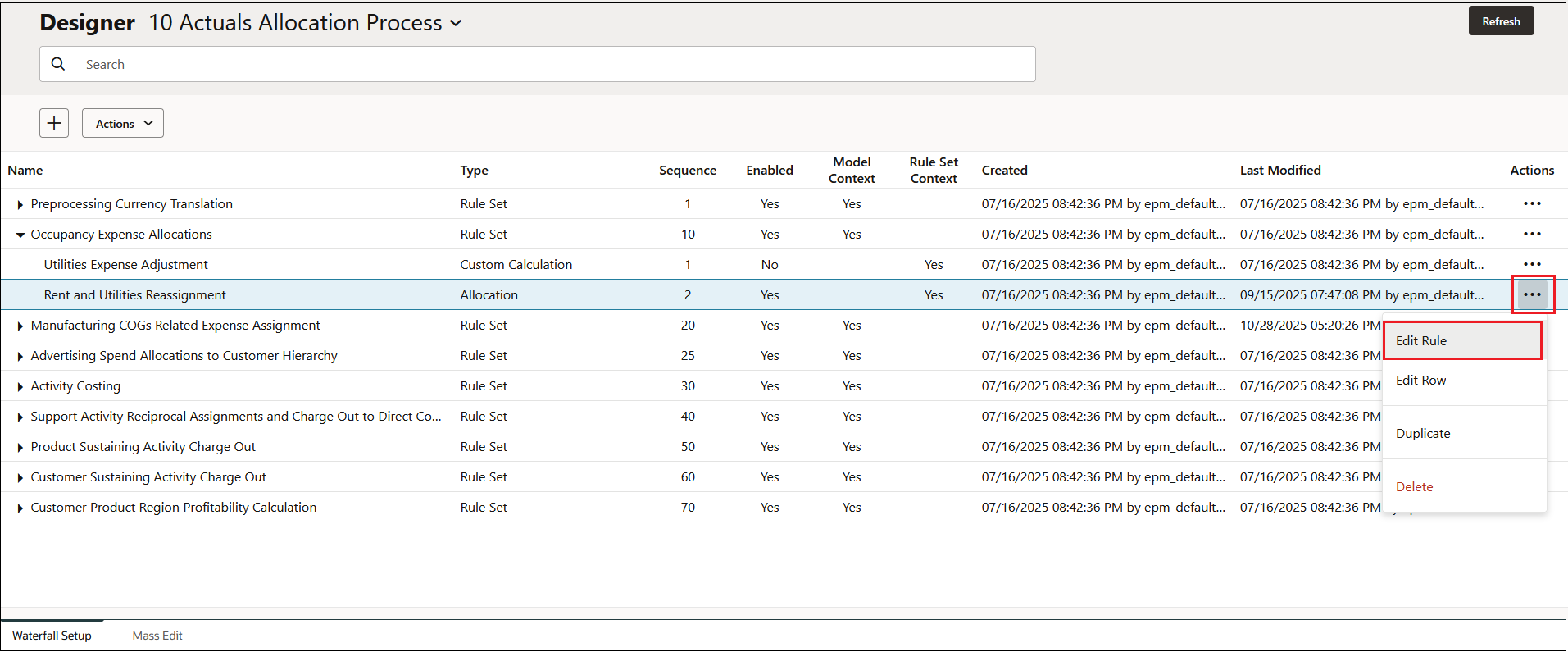
Task: Open the model selector chevron beside title
Action: pos(456,23)
